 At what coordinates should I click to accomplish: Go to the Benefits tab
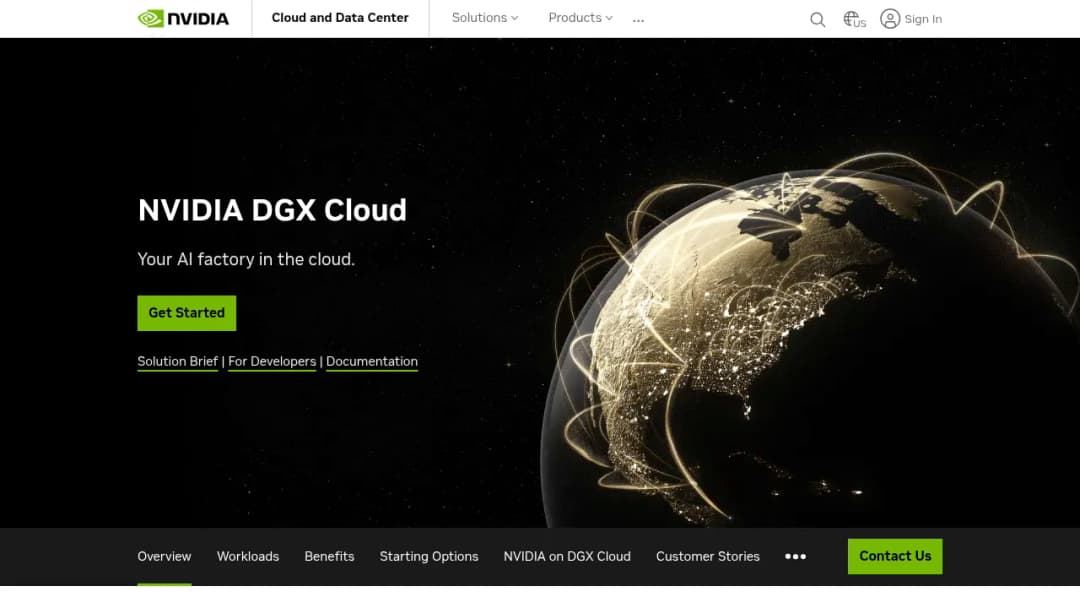[329, 556]
